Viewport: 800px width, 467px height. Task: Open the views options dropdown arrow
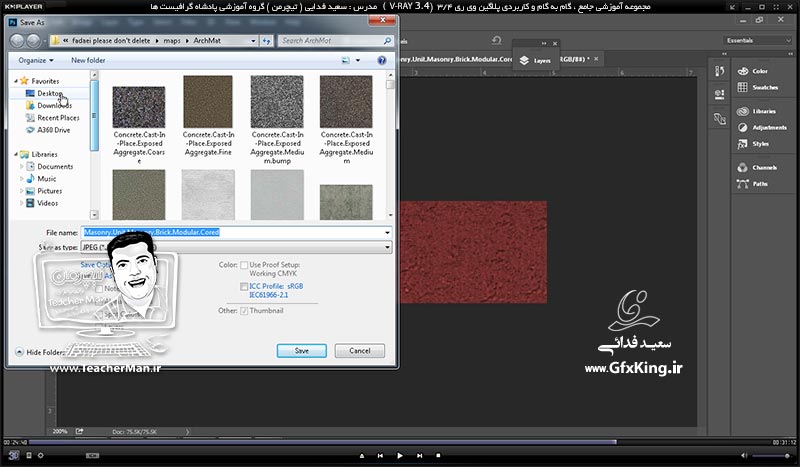(358, 60)
